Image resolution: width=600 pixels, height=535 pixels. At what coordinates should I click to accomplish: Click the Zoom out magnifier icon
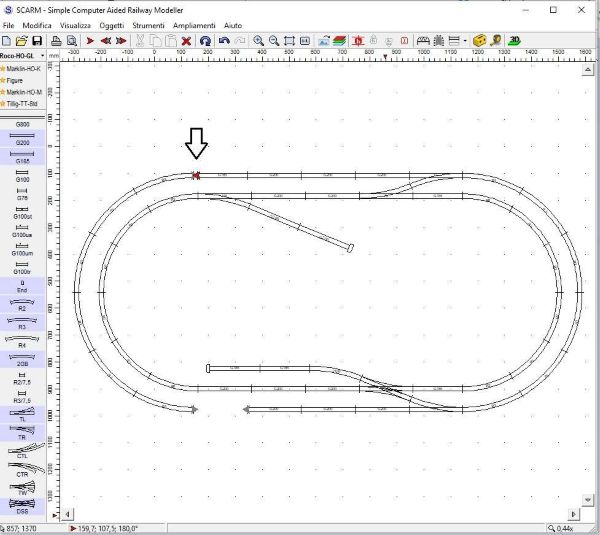tap(273, 40)
